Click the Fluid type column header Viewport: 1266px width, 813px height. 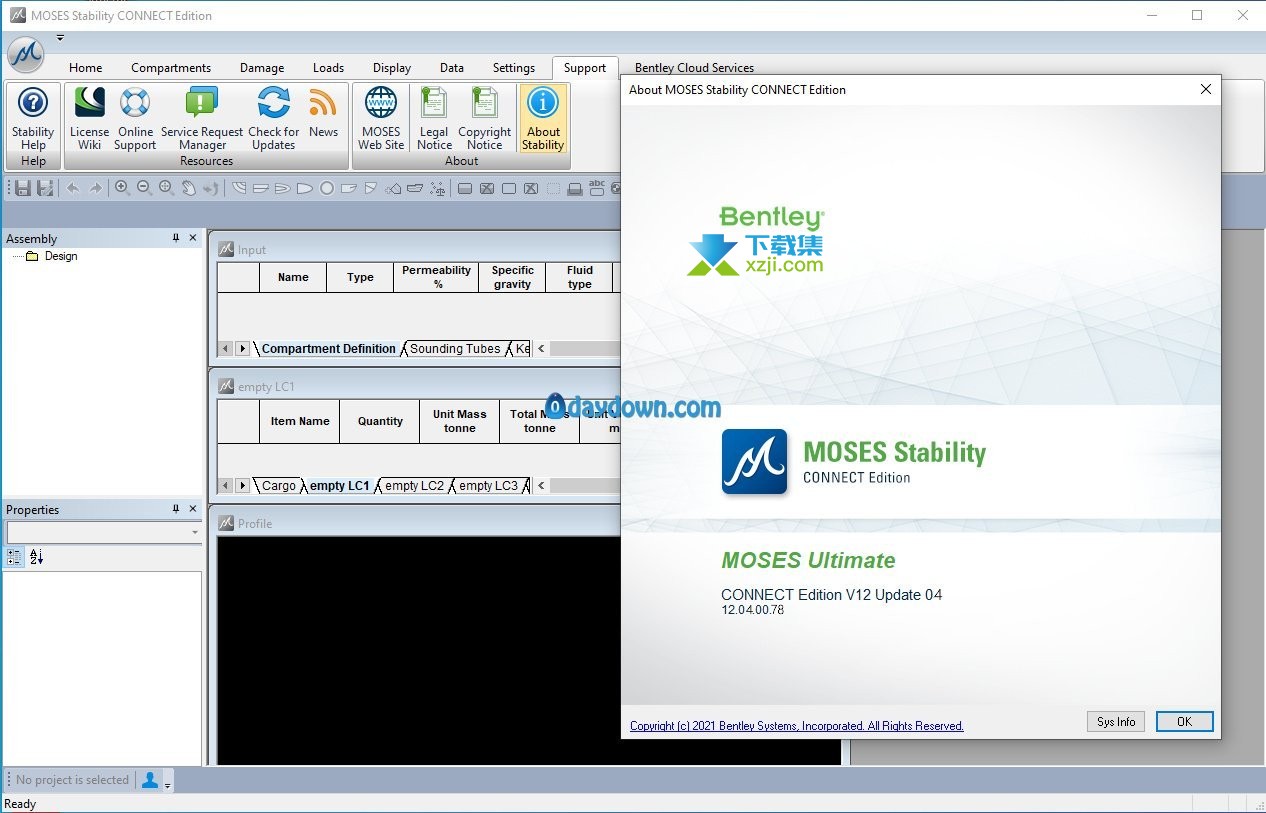coord(580,277)
